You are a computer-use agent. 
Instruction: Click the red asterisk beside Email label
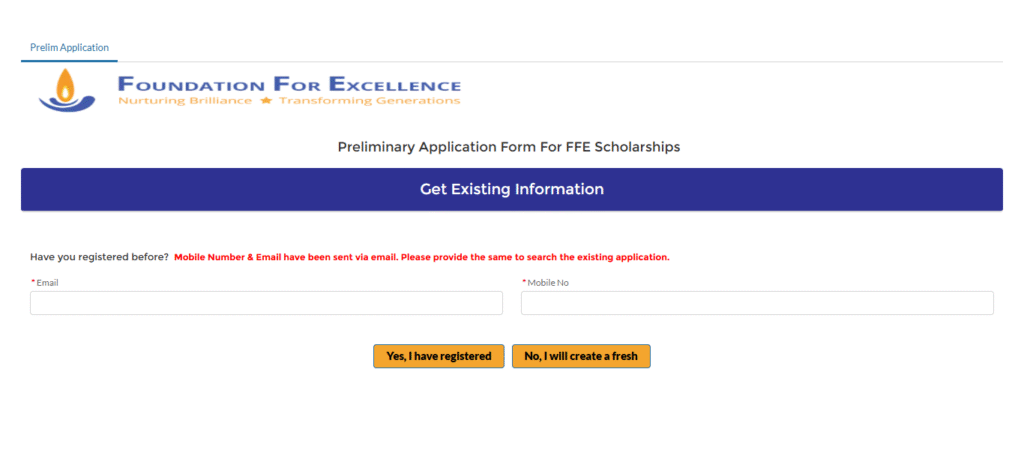(x=33, y=283)
